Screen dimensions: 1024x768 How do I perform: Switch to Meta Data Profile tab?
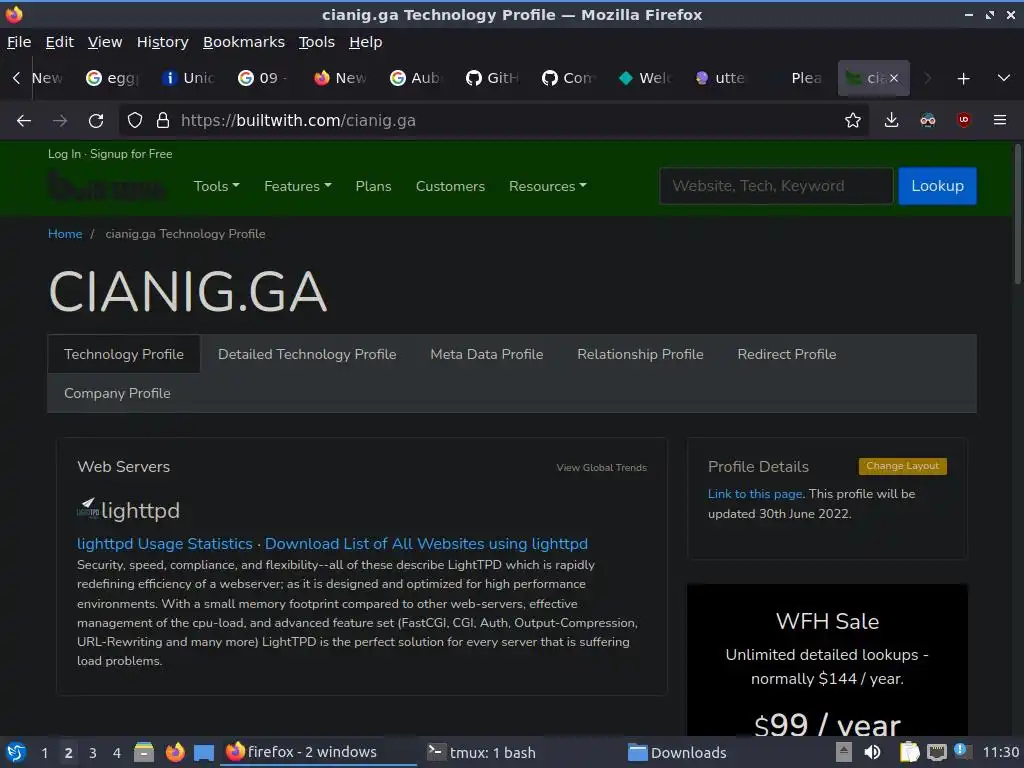[x=487, y=354]
